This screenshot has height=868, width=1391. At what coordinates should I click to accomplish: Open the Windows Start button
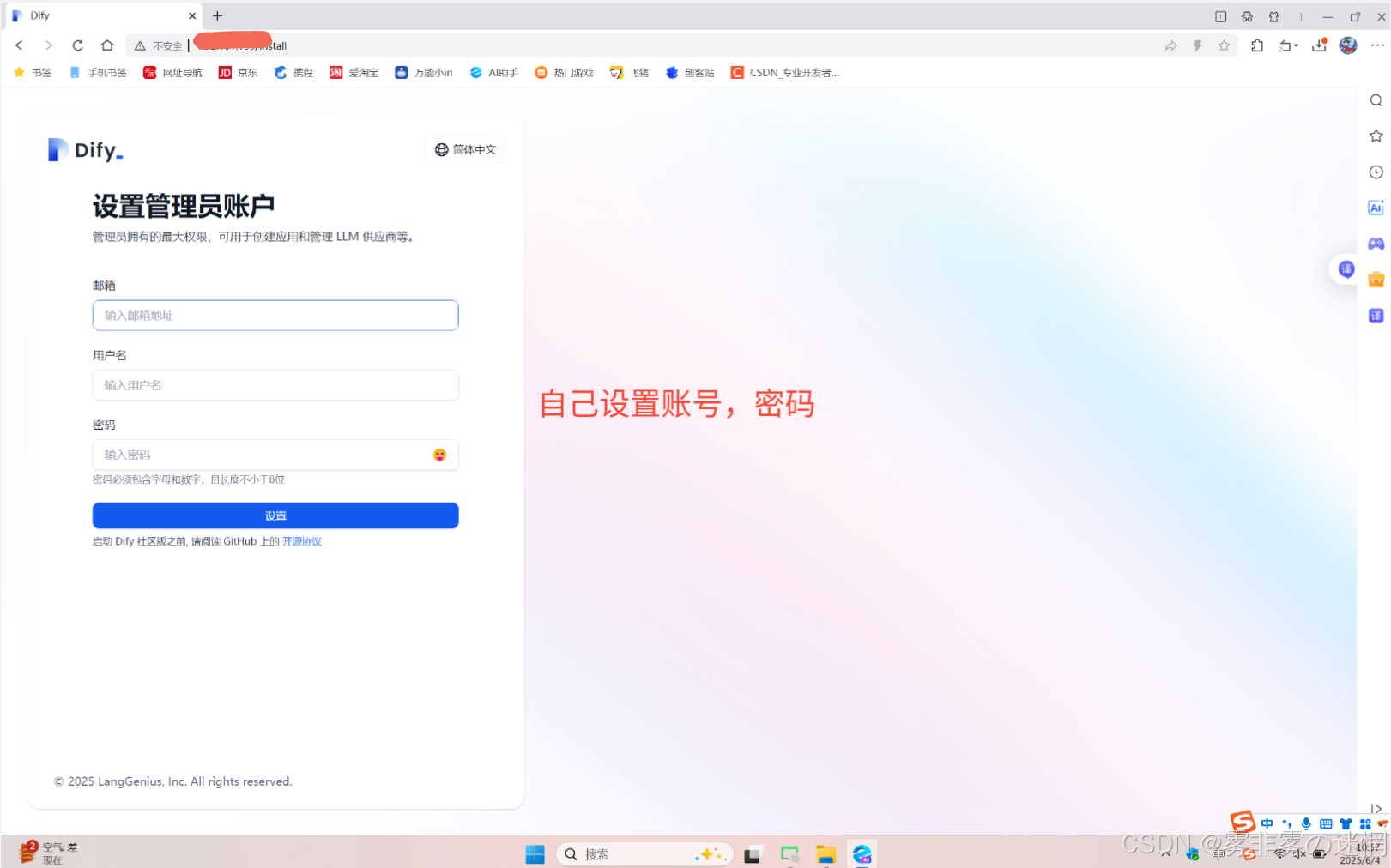pyautogui.click(x=535, y=853)
